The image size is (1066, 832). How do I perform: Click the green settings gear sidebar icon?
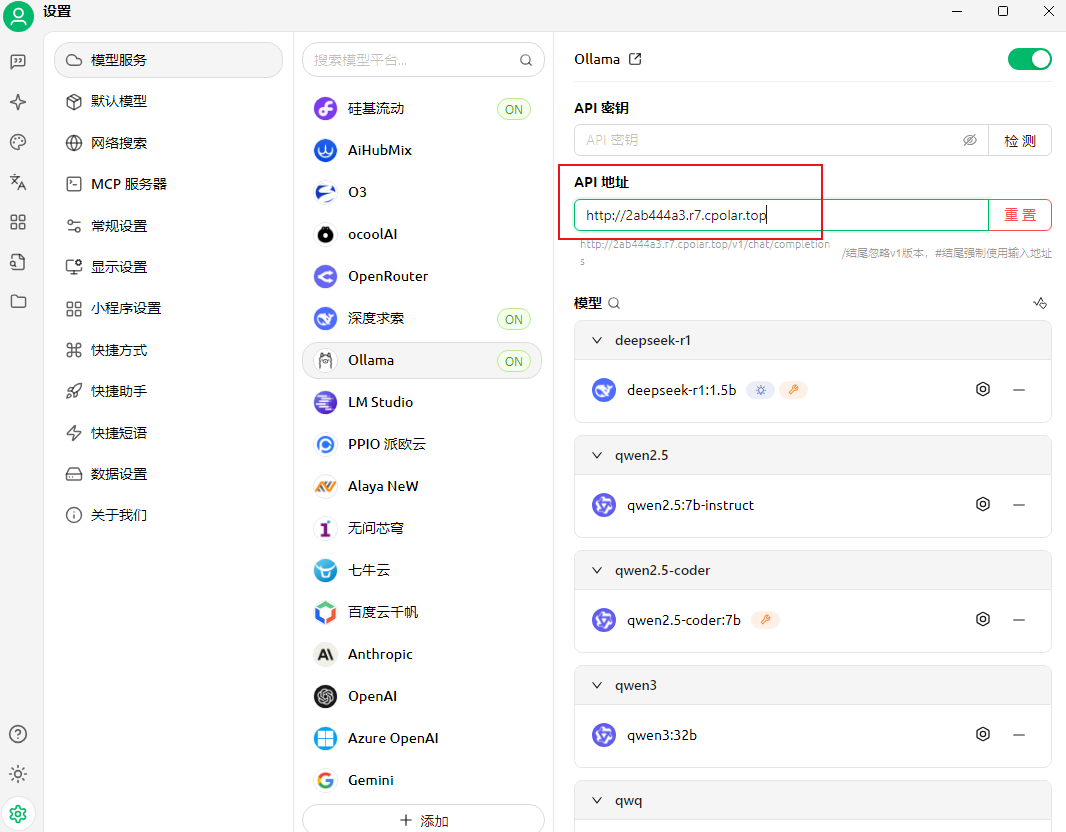(18, 814)
